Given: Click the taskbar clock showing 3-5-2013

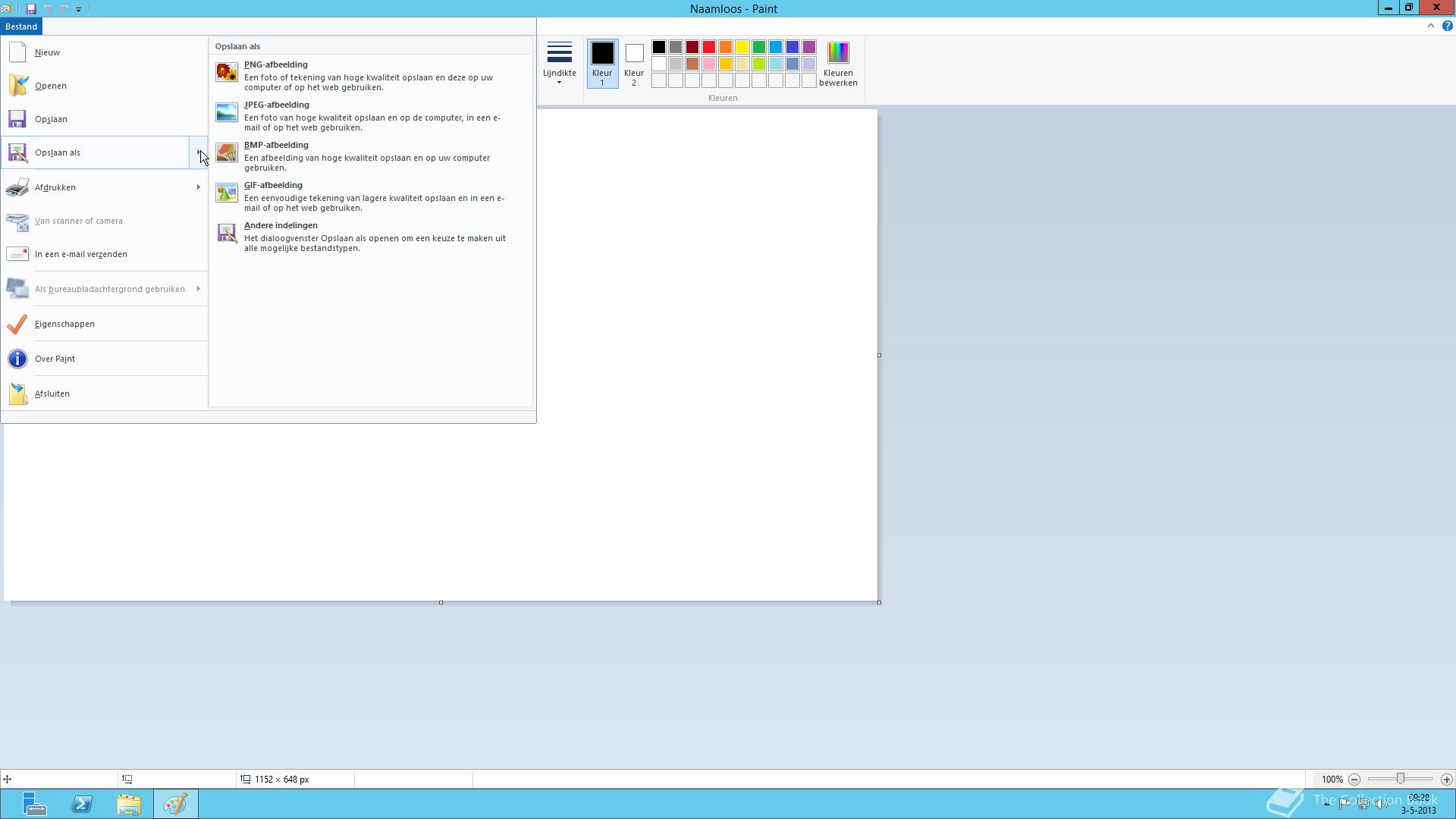Looking at the screenshot, I should click(x=1418, y=804).
